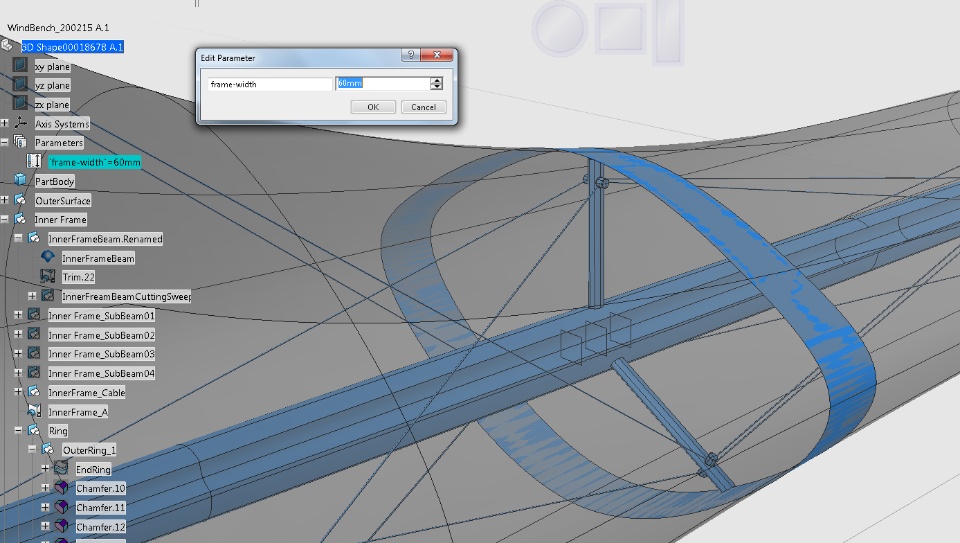Expand Inner Frame_SubBeam02 node
This screenshot has height=543, width=960.
(x=18, y=334)
